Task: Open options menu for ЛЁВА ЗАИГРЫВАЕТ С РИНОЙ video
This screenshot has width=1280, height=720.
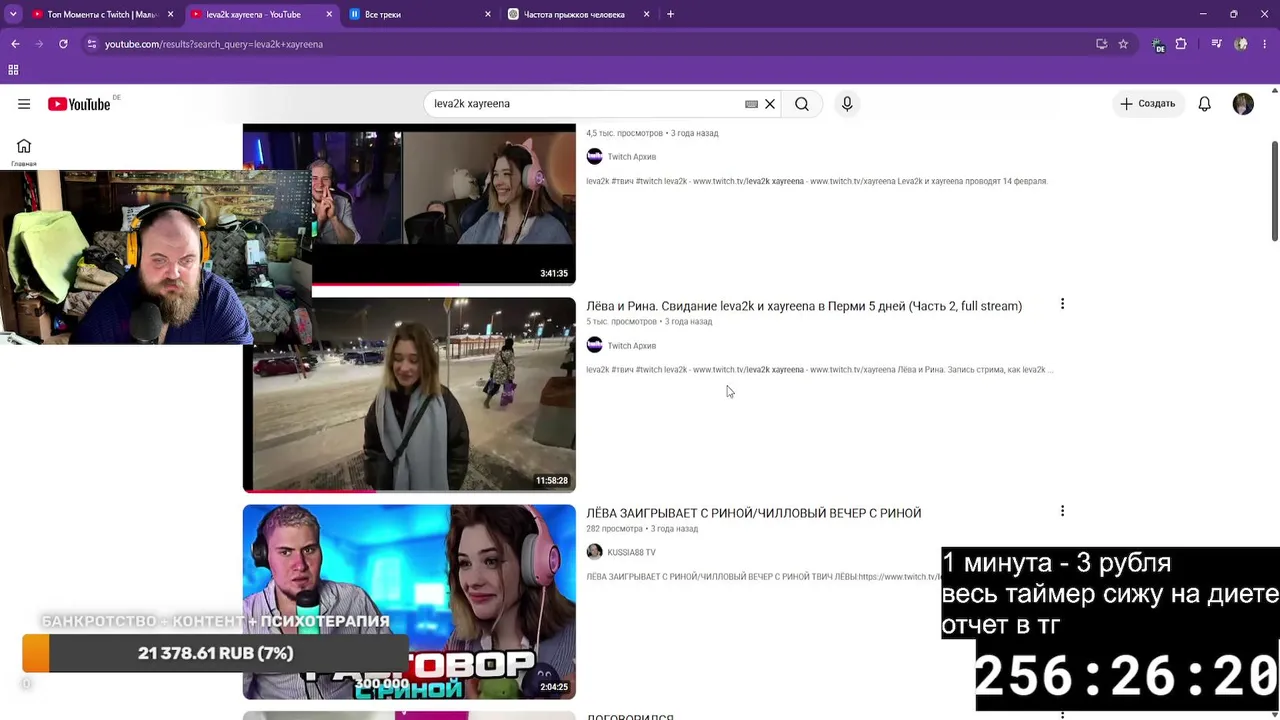Action: click(1062, 511)
